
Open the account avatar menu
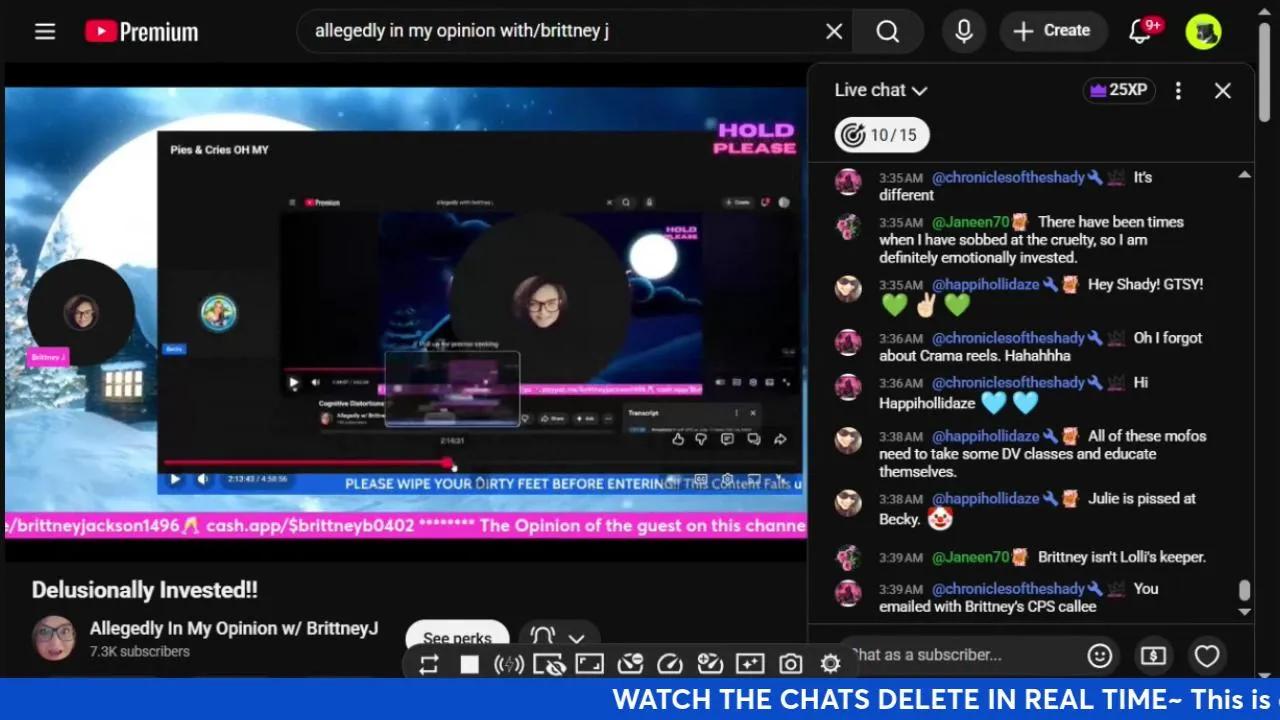(1204, 31)
